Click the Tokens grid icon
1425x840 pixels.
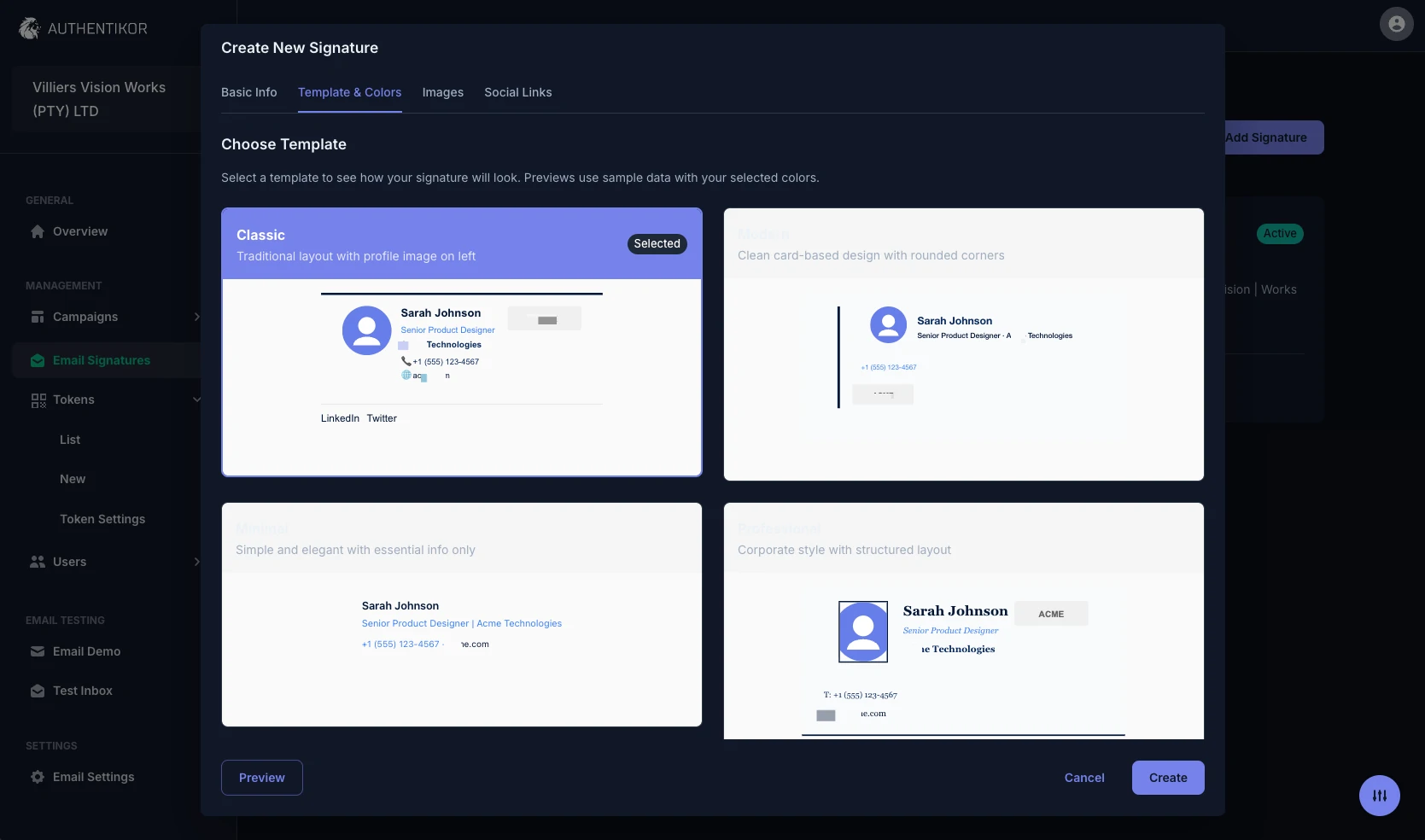(38, 400)
